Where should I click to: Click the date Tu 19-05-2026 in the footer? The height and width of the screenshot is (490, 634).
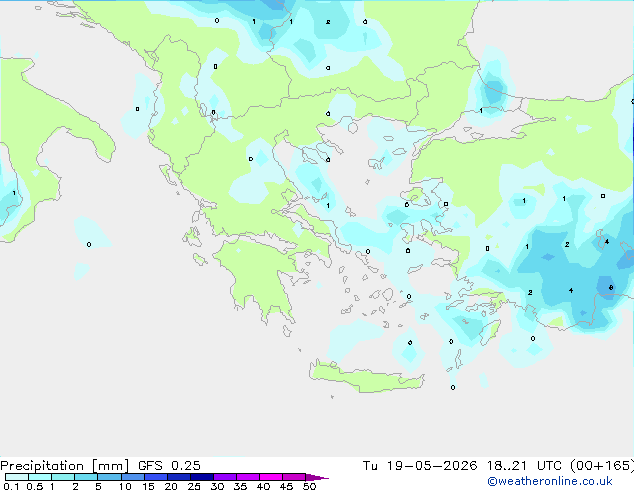click(x=420, y=466)
